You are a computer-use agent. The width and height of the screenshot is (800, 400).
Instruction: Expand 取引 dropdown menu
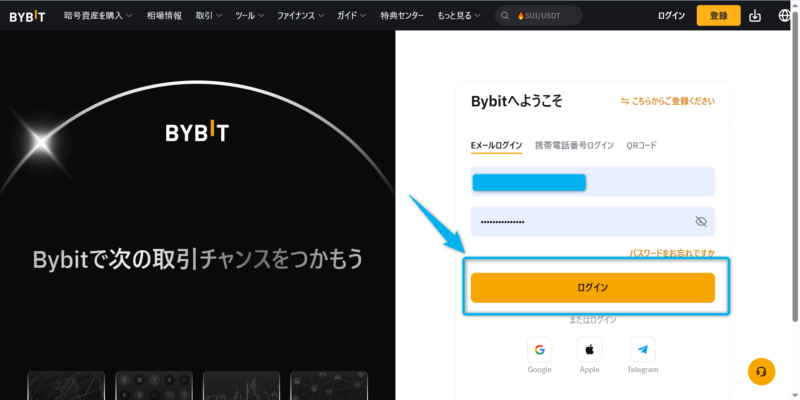pyautogui.click(x=209, y=16)
